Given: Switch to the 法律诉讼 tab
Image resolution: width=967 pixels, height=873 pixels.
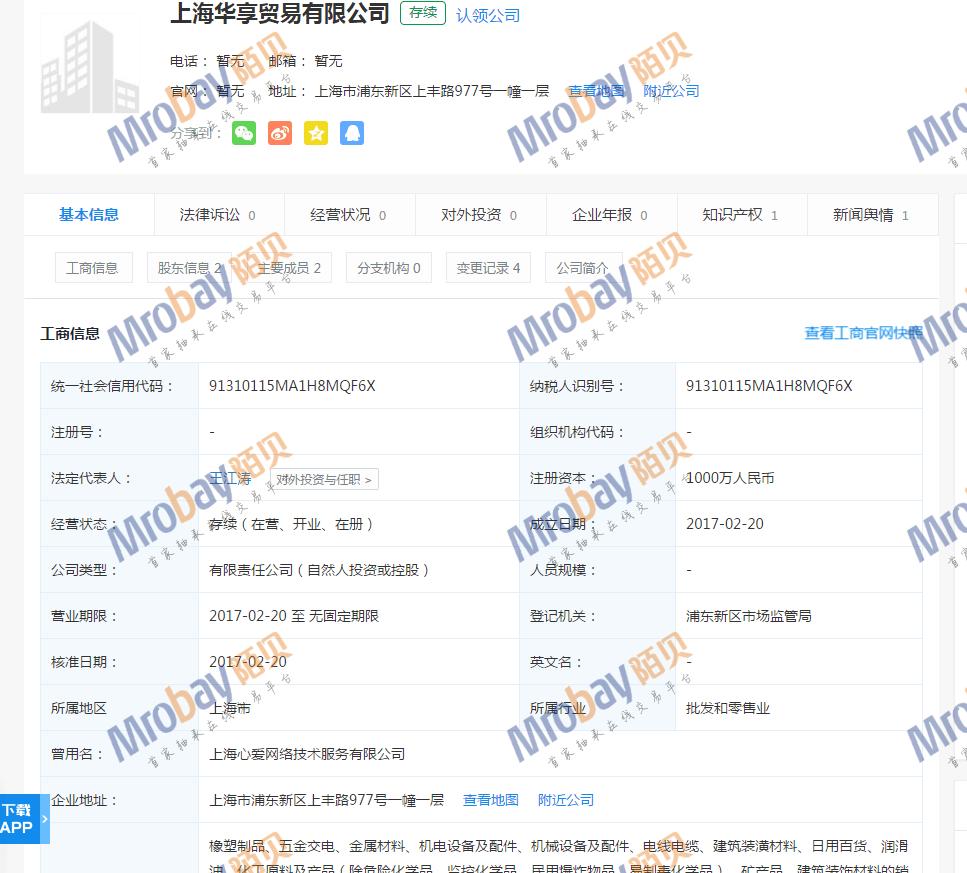Looking at the screenshot, I should point(217,215).
